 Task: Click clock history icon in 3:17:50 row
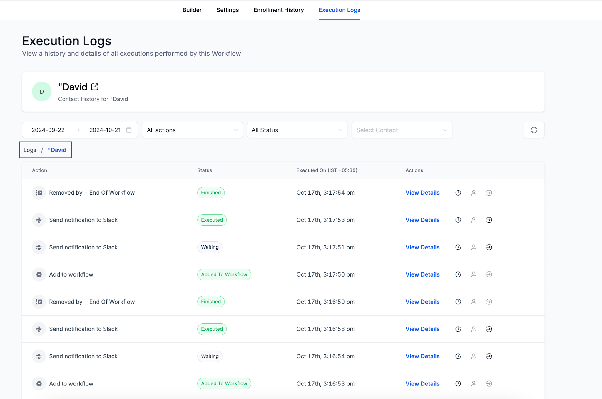(x=458, y=275)
